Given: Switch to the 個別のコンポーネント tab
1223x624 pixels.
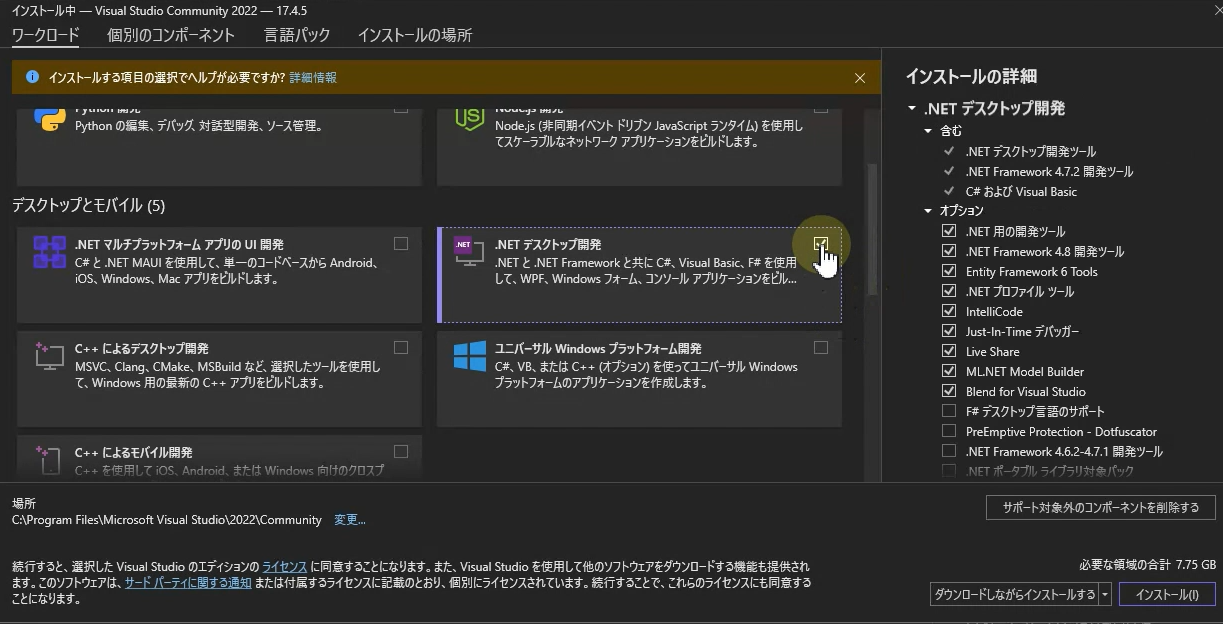Looking at the screenshot, I should 170,35.
